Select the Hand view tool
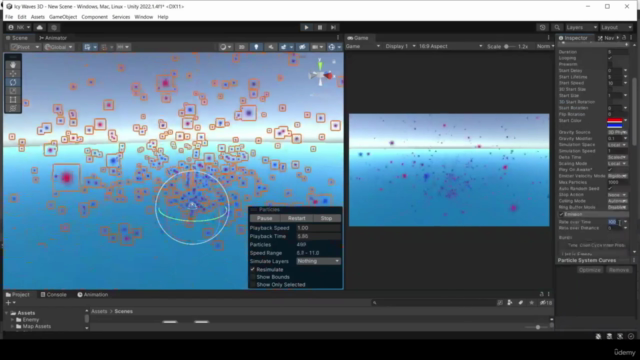Screen dimensions: 640x360 click(x=13, y=65)
